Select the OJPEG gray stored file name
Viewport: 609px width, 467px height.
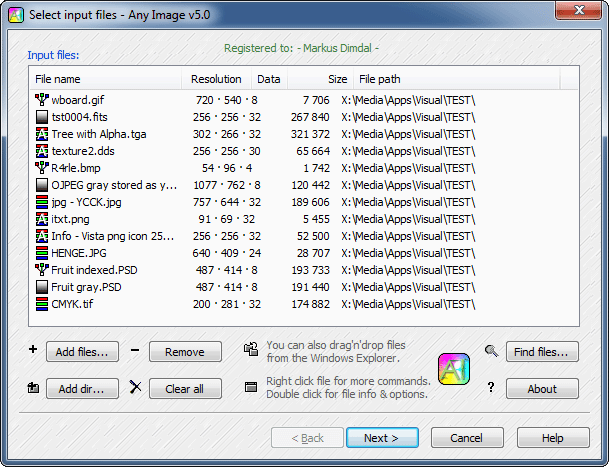point(114,185)
